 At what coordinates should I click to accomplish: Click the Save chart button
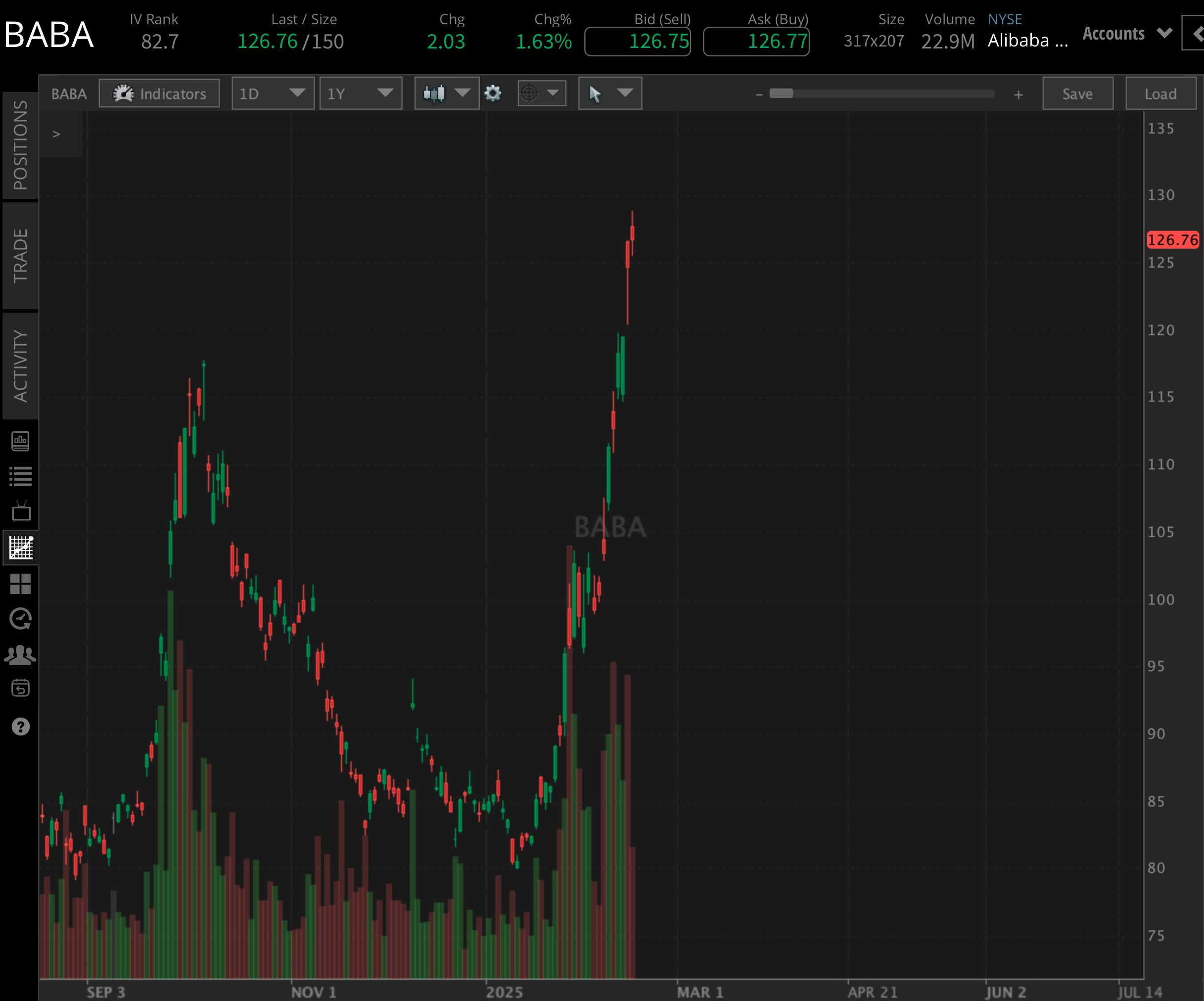[x=1077, y=93]
